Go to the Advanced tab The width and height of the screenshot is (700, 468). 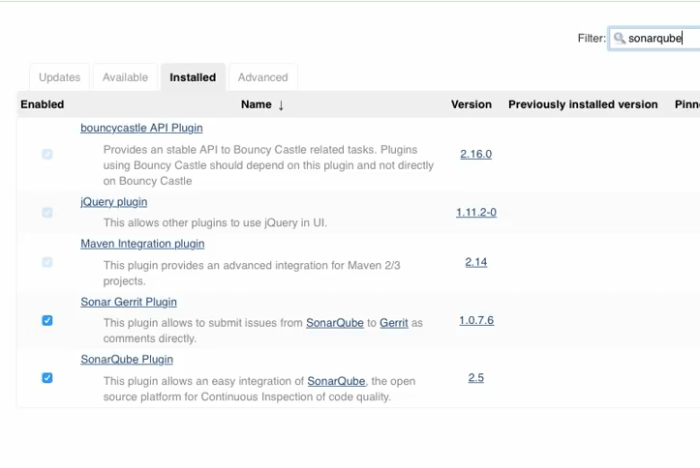[x=262, y=77]
